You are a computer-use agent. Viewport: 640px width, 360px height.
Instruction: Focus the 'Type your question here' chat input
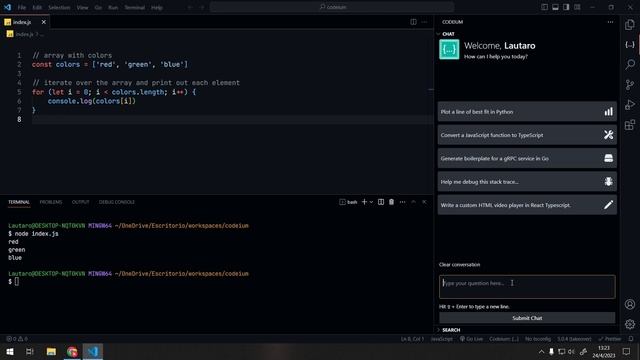coord(527,287)
